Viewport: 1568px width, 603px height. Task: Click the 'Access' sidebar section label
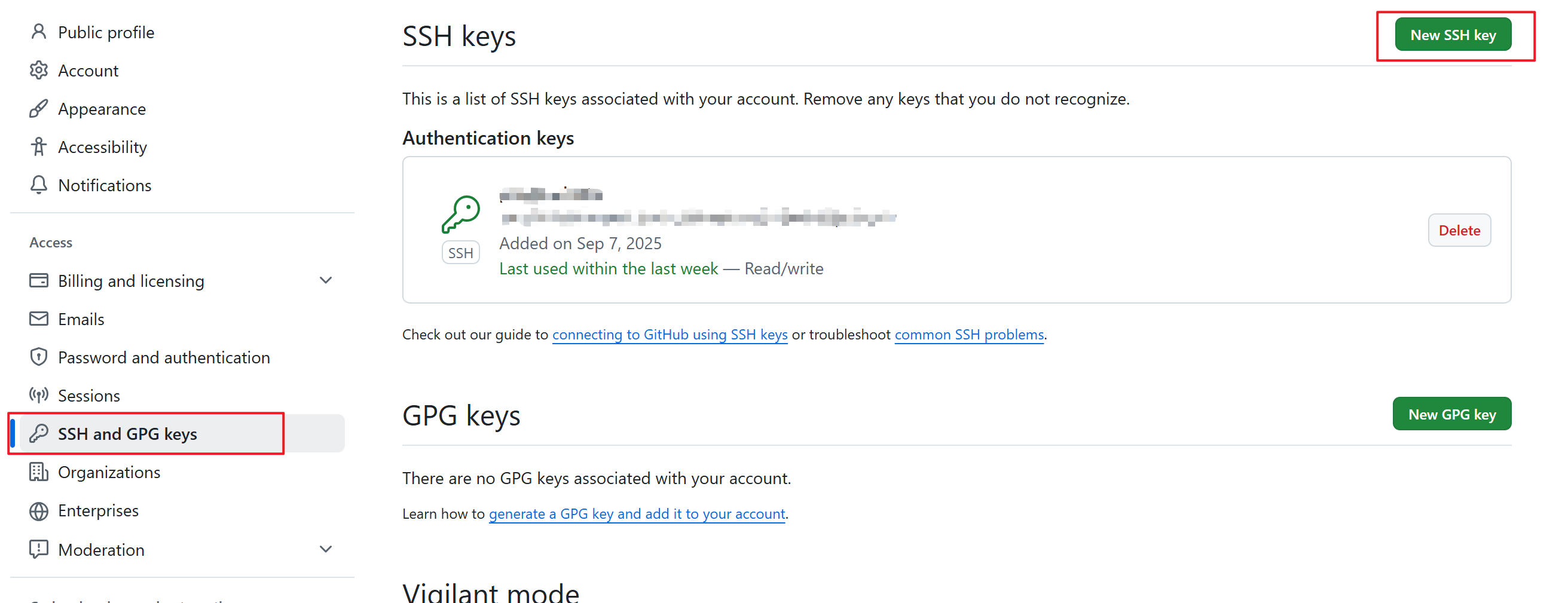tap(51, 242)
